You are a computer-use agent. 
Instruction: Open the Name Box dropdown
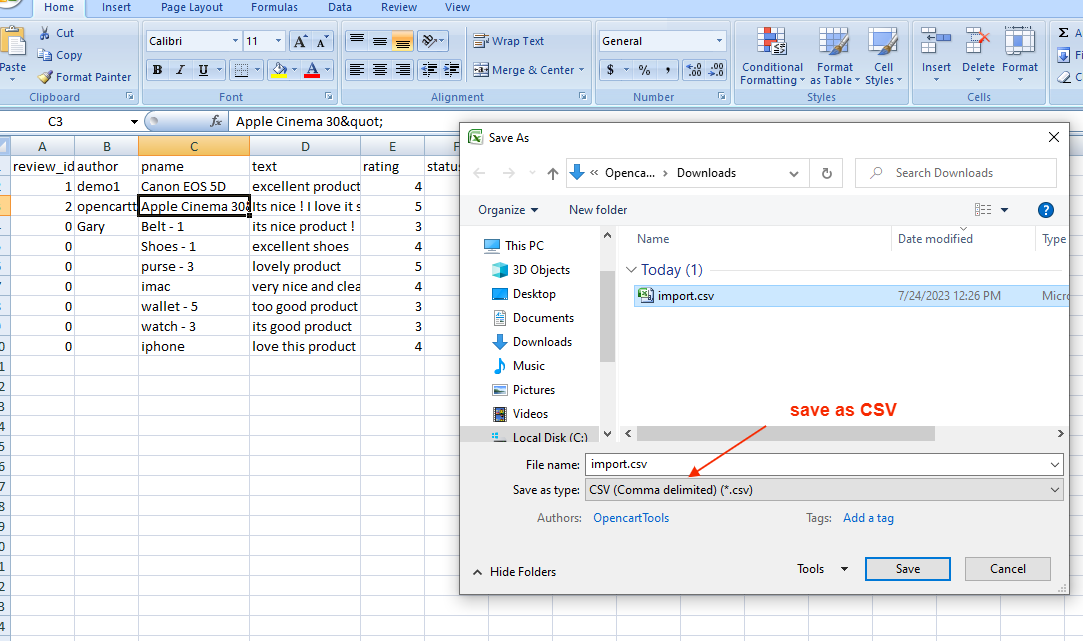(x=134, y=122)
